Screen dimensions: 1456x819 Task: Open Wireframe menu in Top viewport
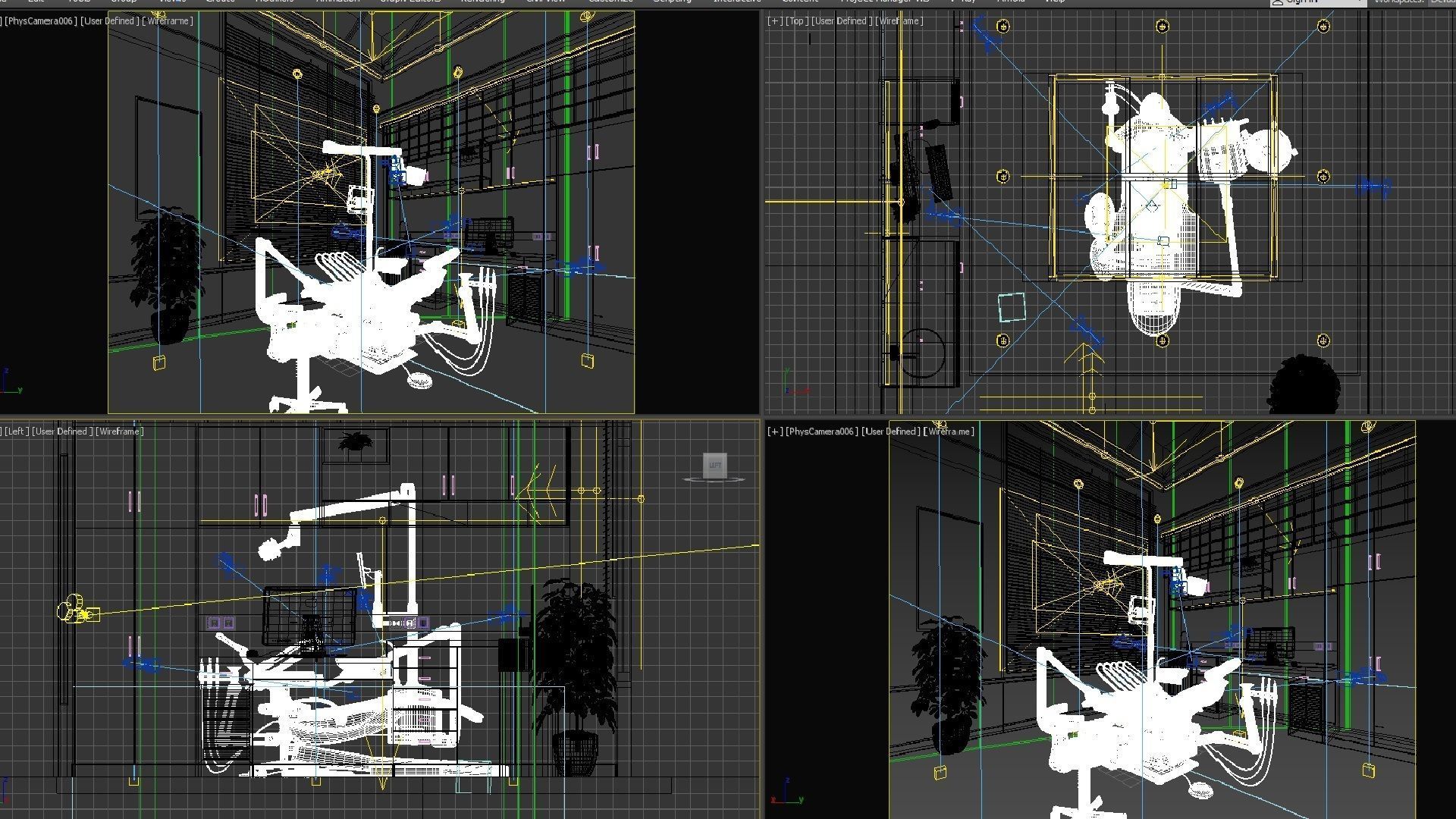click(x=899, y=21)
